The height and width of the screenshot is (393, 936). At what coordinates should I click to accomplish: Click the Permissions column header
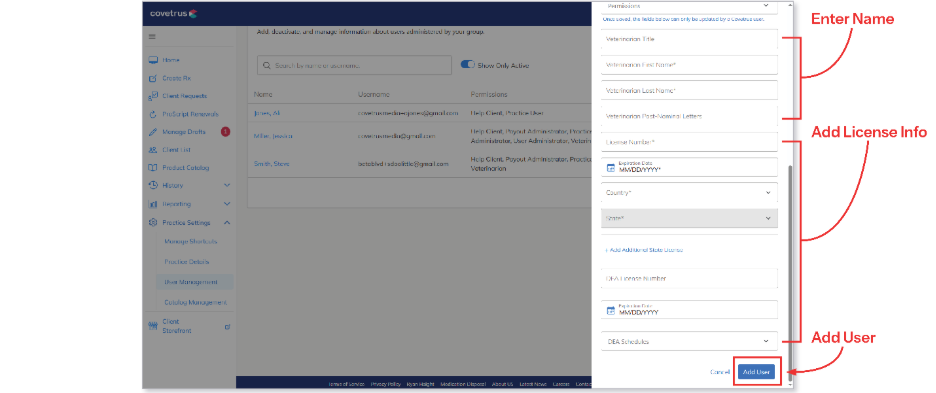pos(489,94)
